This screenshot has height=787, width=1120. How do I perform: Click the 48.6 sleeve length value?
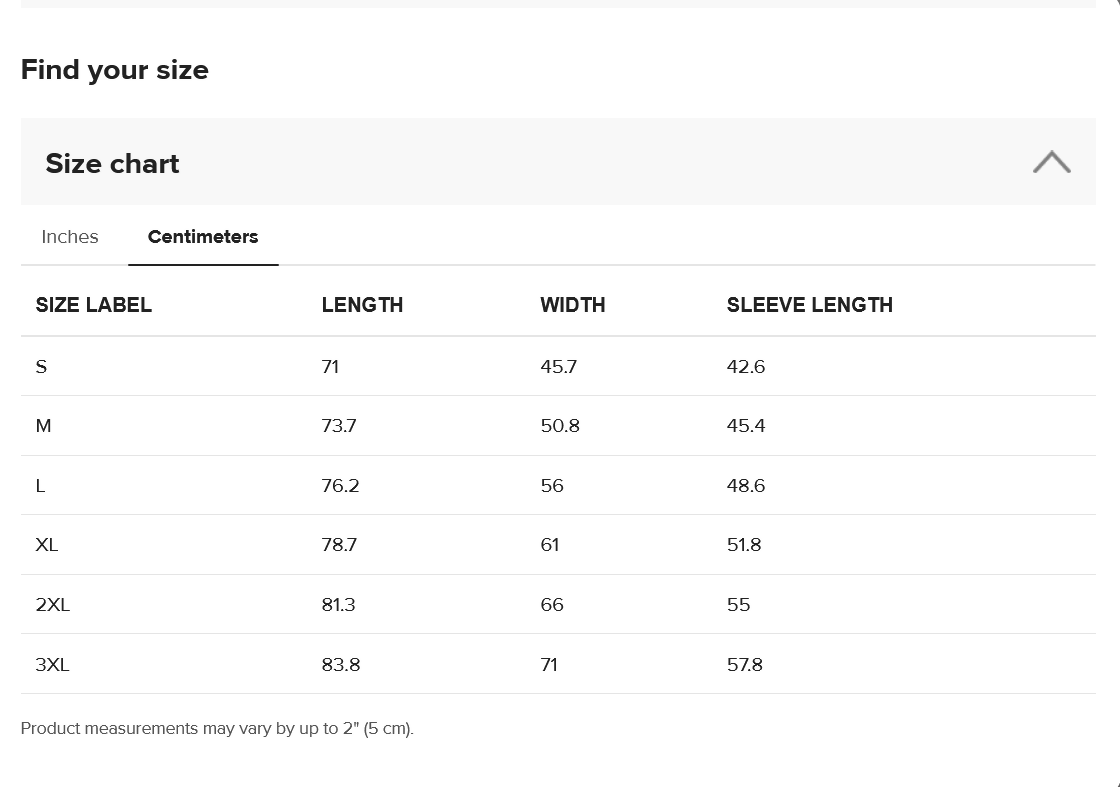[746, 486]
